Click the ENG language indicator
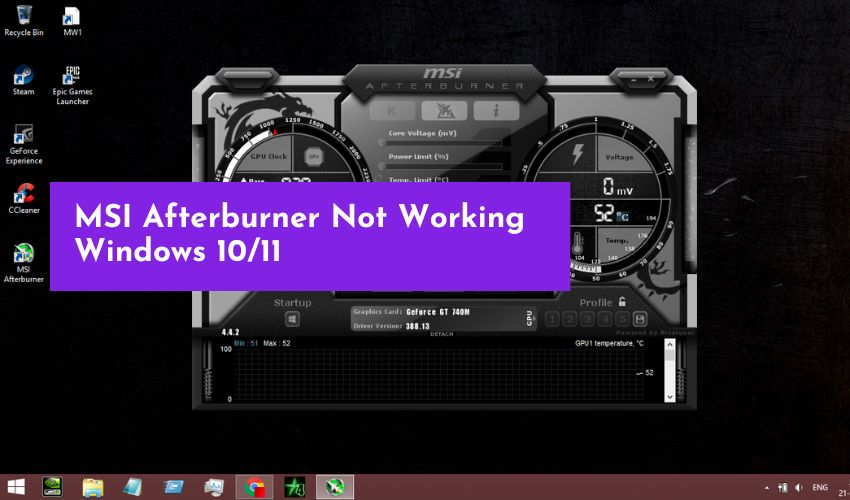This screenshot has height=500, width=850. tap(820, 488)
